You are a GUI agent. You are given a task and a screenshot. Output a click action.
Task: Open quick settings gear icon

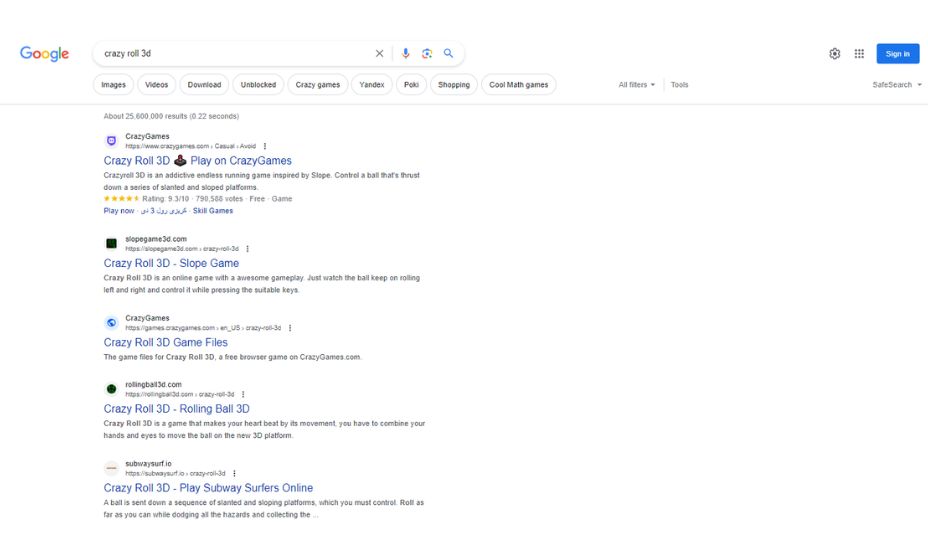click(x=834, y=54)
